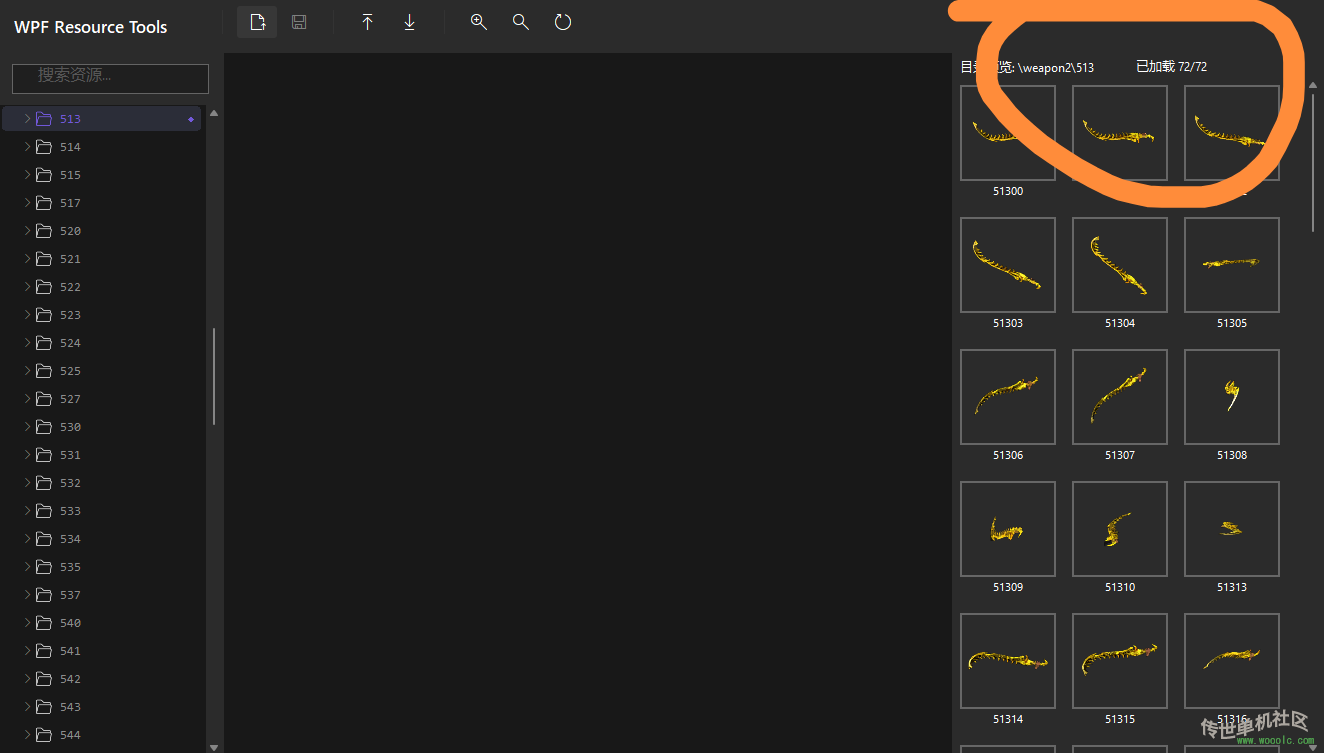The width and height of the screenshot is (1324, 753).
Task: Select thumbnail 51306
Action: point(1008,397)
